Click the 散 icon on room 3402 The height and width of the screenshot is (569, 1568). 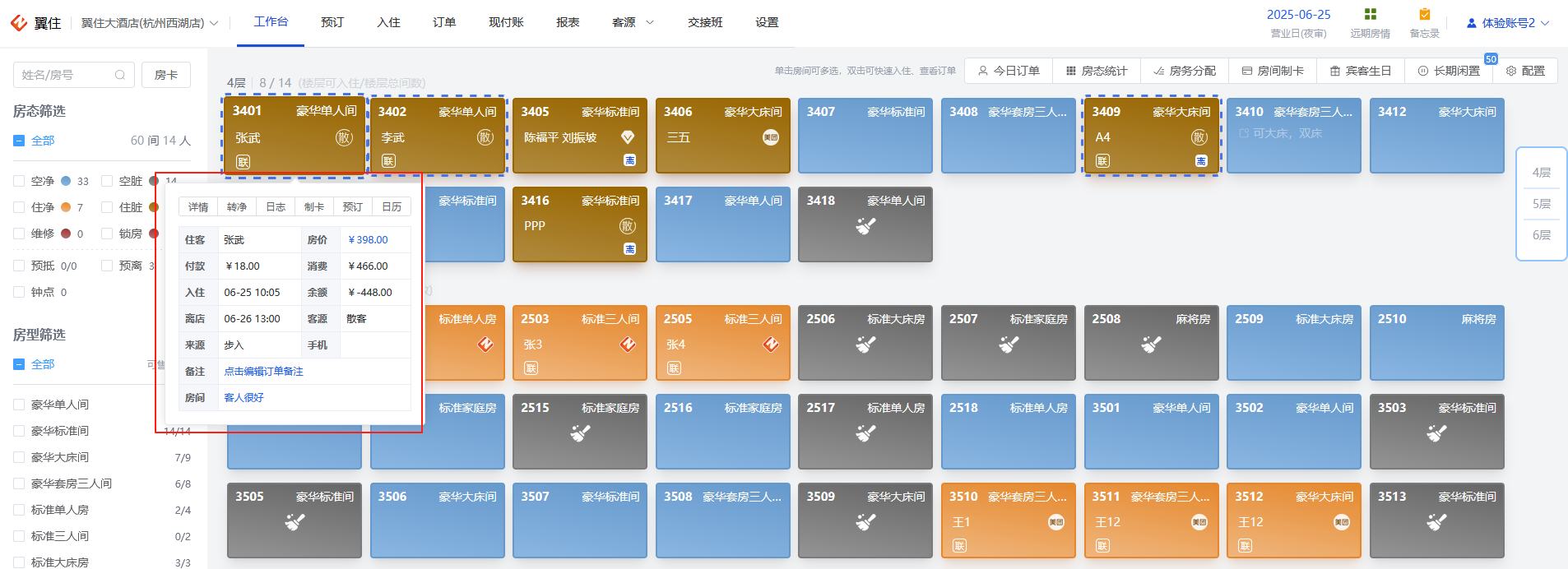coord(485,137)
